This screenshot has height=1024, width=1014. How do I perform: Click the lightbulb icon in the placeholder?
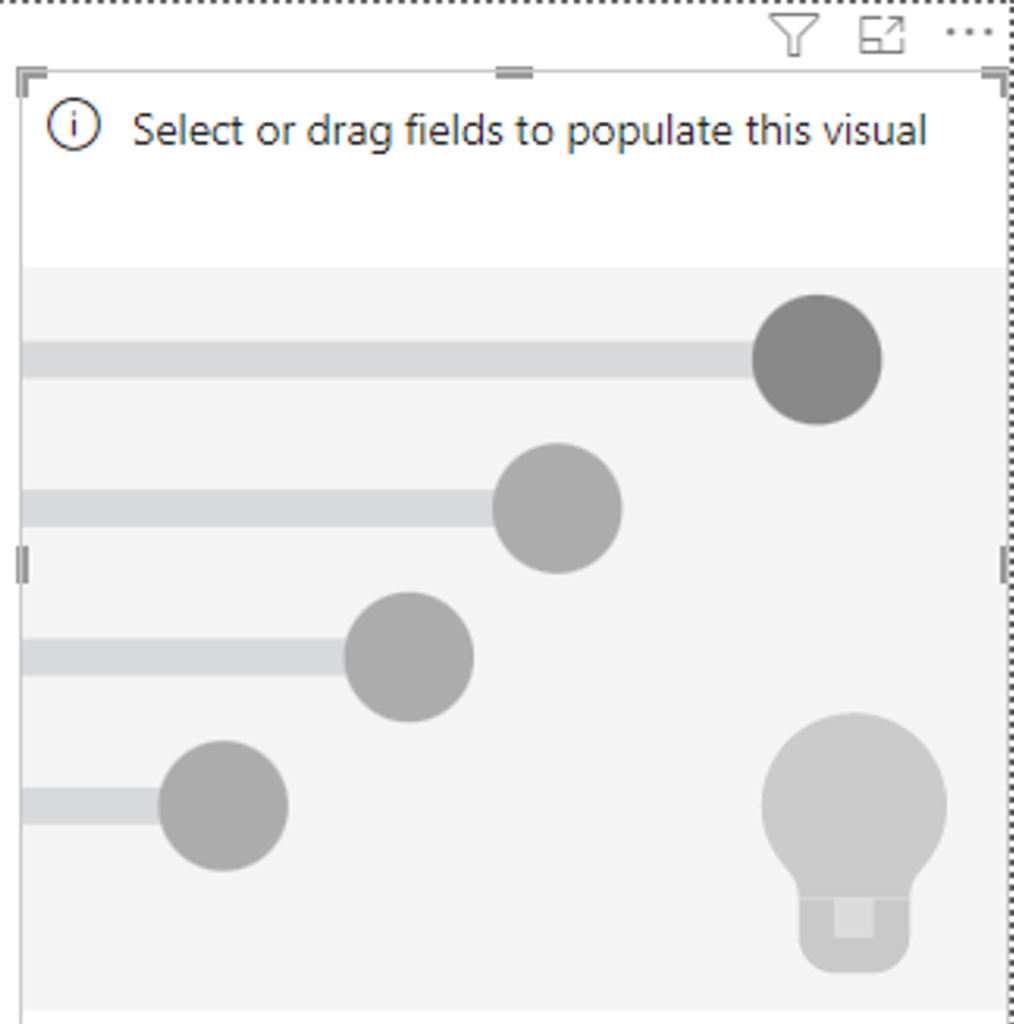click(x=854, y=843)
